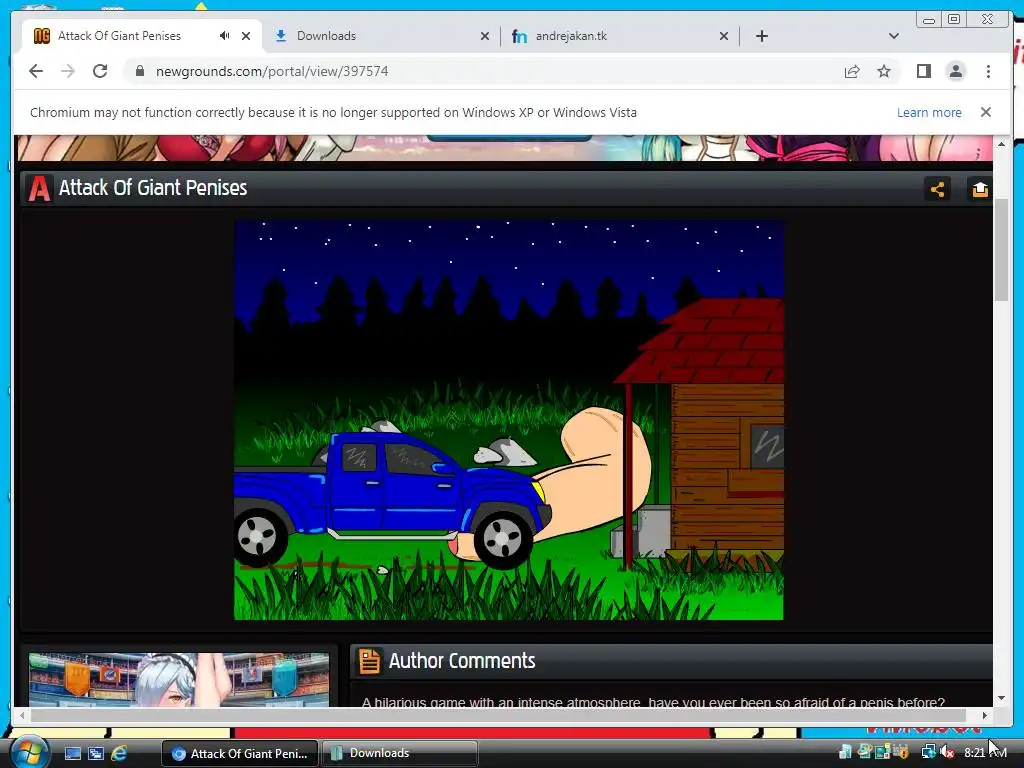Click the address bar URL
The height and width of the screenshot is (768, 1024).
pos(272,71)
